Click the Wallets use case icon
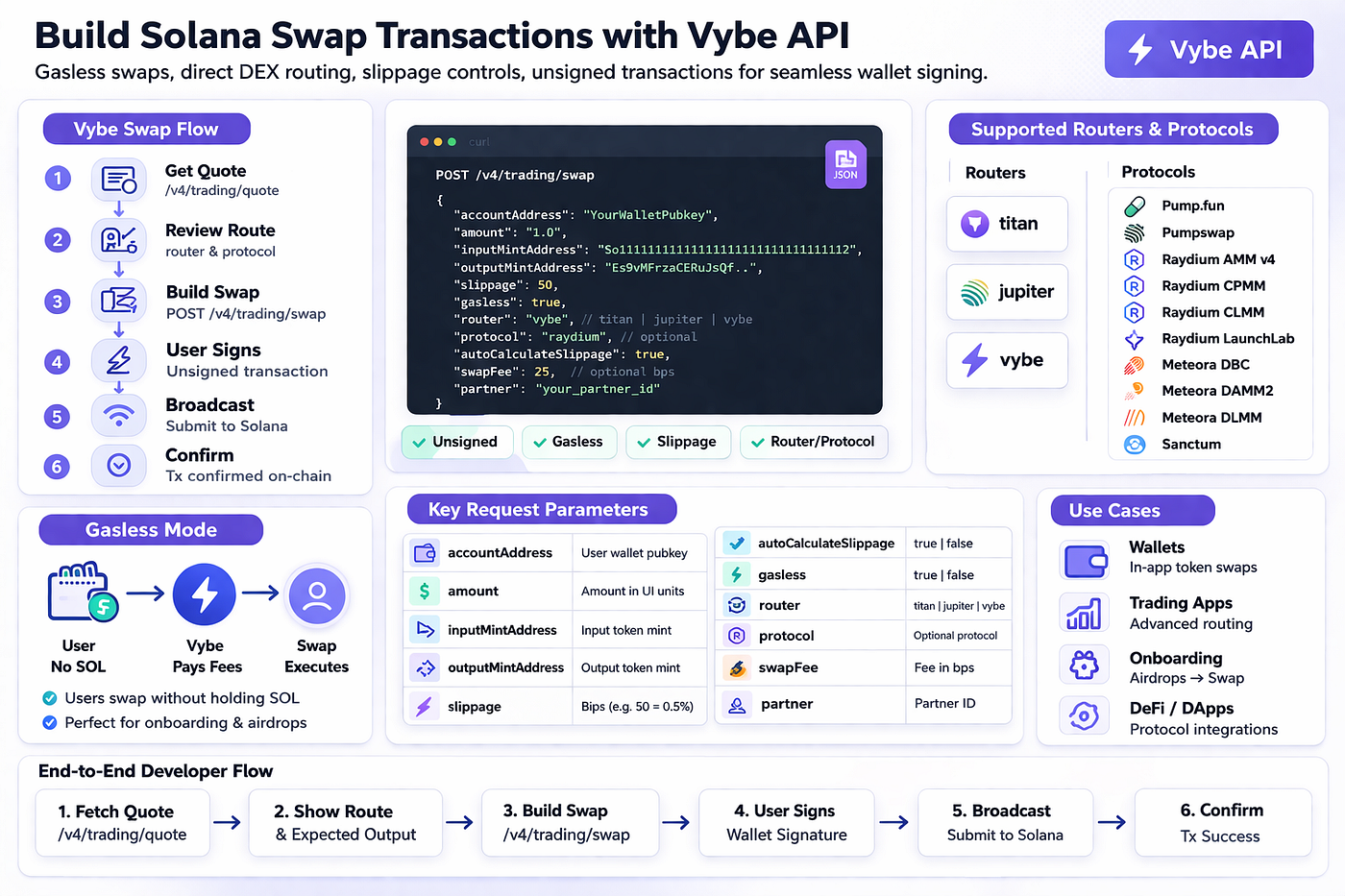 coord(1085,561)
